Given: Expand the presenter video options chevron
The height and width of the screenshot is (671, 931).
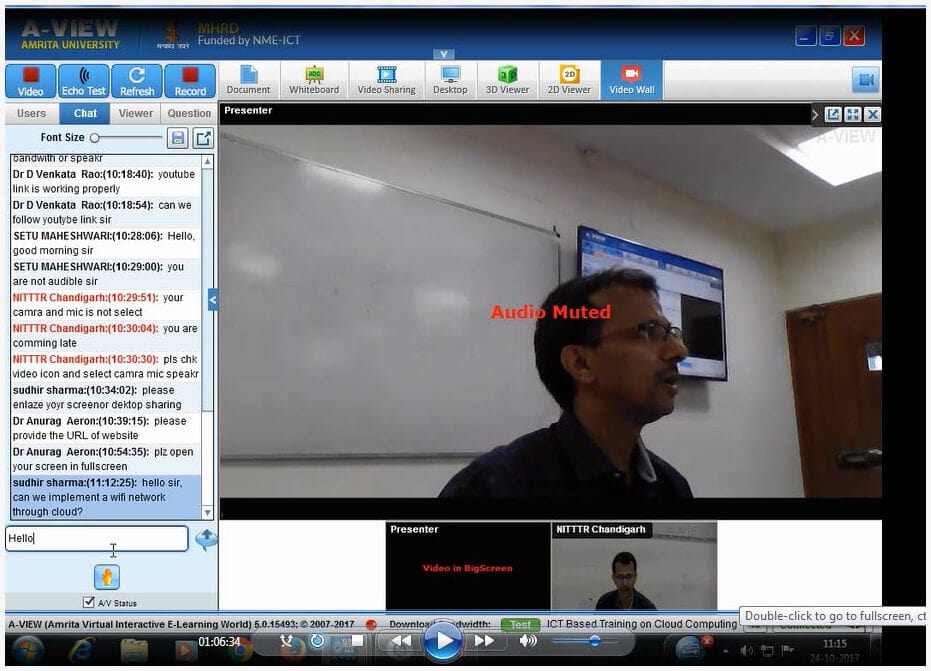Looking at the screenshot, I should [x=815, y=115].
